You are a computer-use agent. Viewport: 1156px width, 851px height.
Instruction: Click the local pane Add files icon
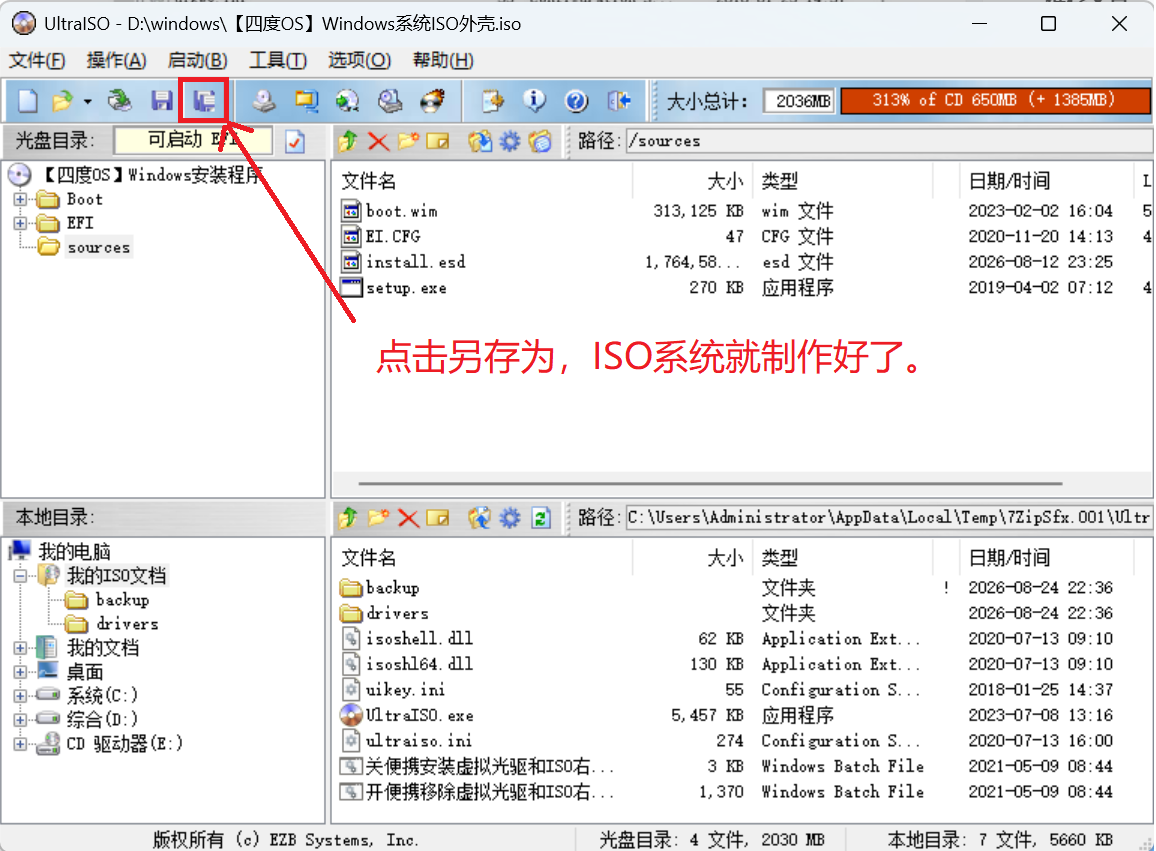pyautogui.click(x=480, y=518)
